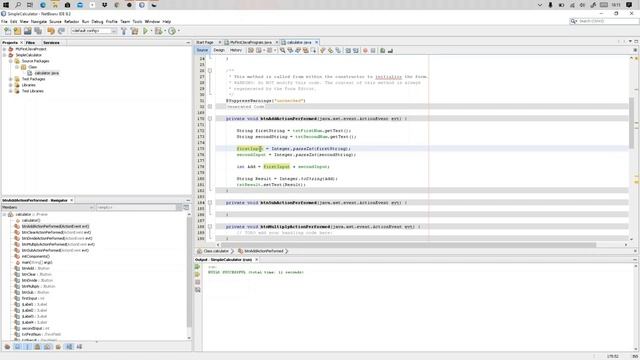
Task: Collapse the btnAddActionPerformed code fold
Action: (210, 118)
